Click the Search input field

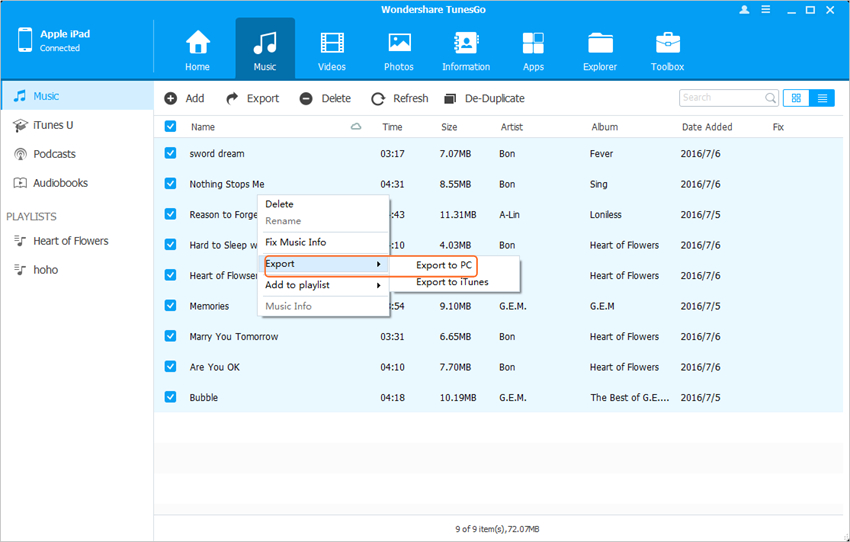[x=721, y=98]
